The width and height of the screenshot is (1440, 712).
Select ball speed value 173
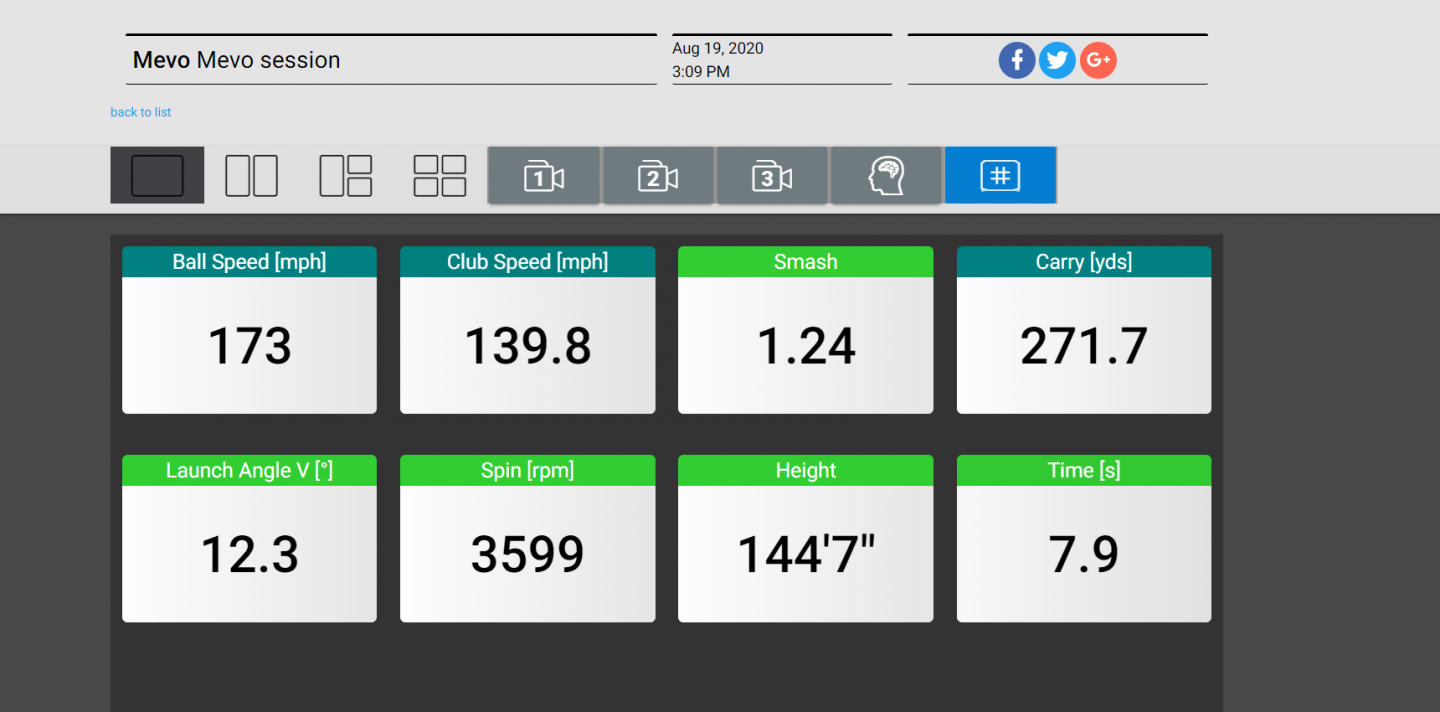click(249, 346)
